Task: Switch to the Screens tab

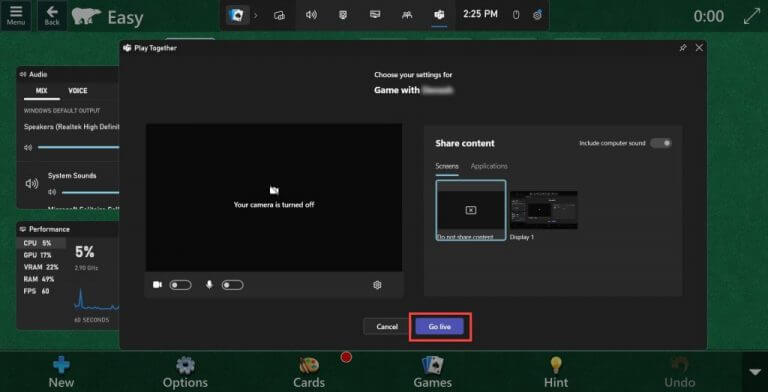Action: [447, 166]
